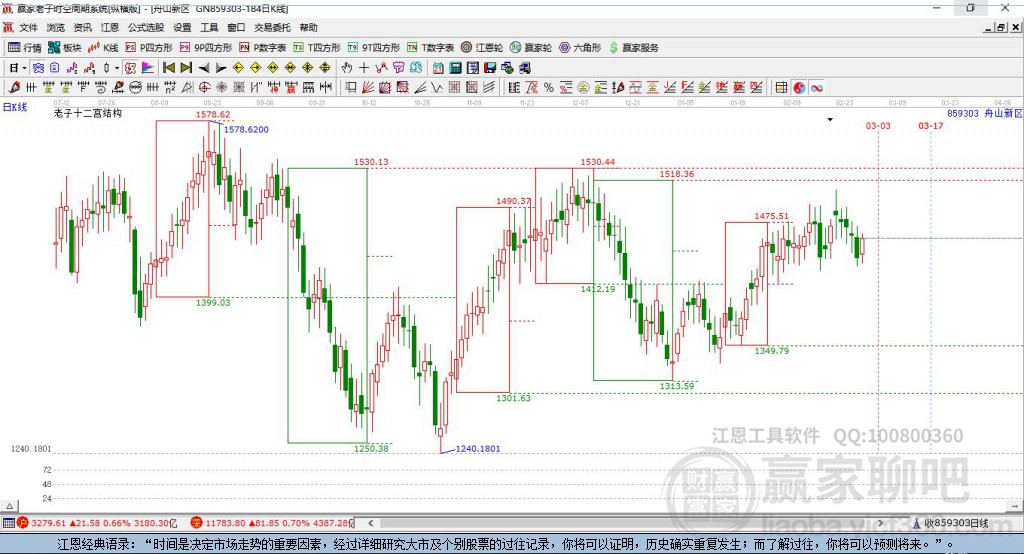Select the Gann fan lines icon
The width and height of the screenshot is (1024, 554).
coord(368,88)
